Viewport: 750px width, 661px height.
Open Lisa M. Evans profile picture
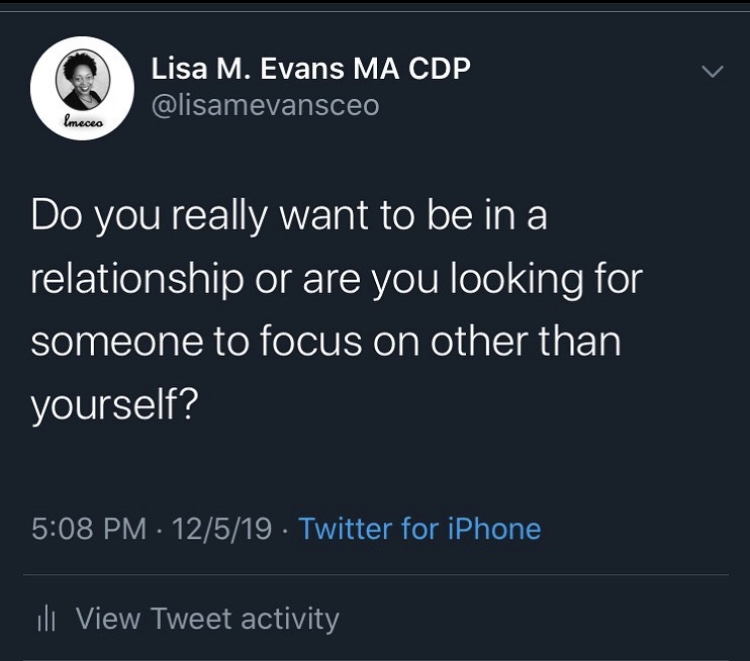coord(82,88)
